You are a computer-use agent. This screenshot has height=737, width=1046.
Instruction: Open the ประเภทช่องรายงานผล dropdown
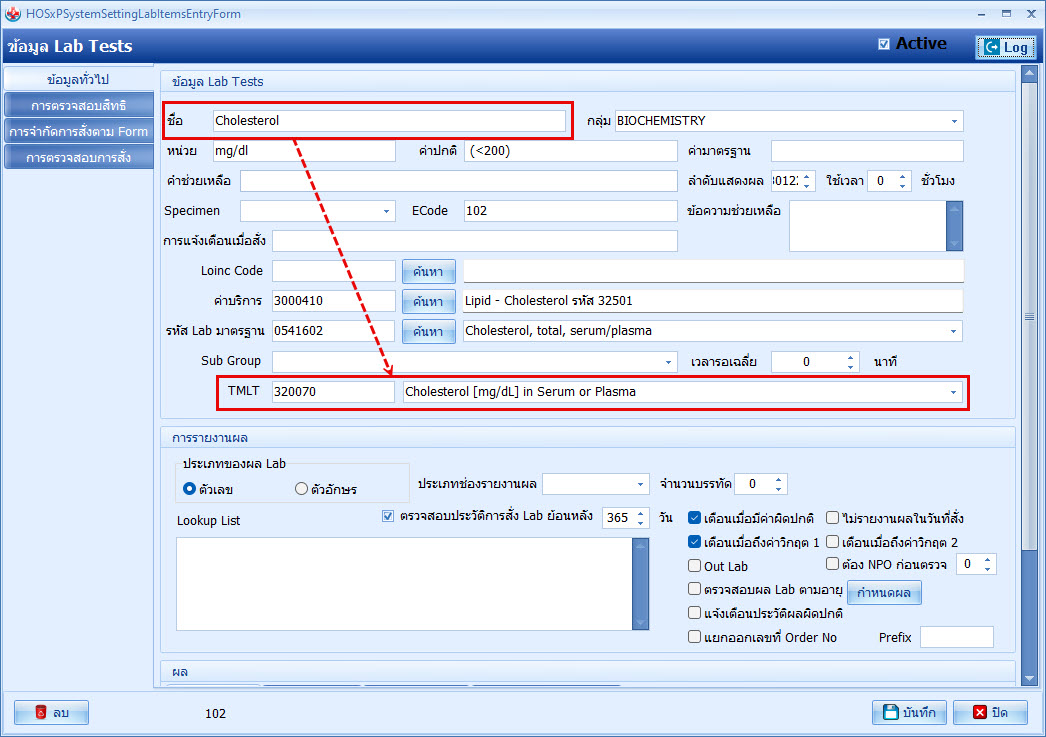click(x=640, y=484)
